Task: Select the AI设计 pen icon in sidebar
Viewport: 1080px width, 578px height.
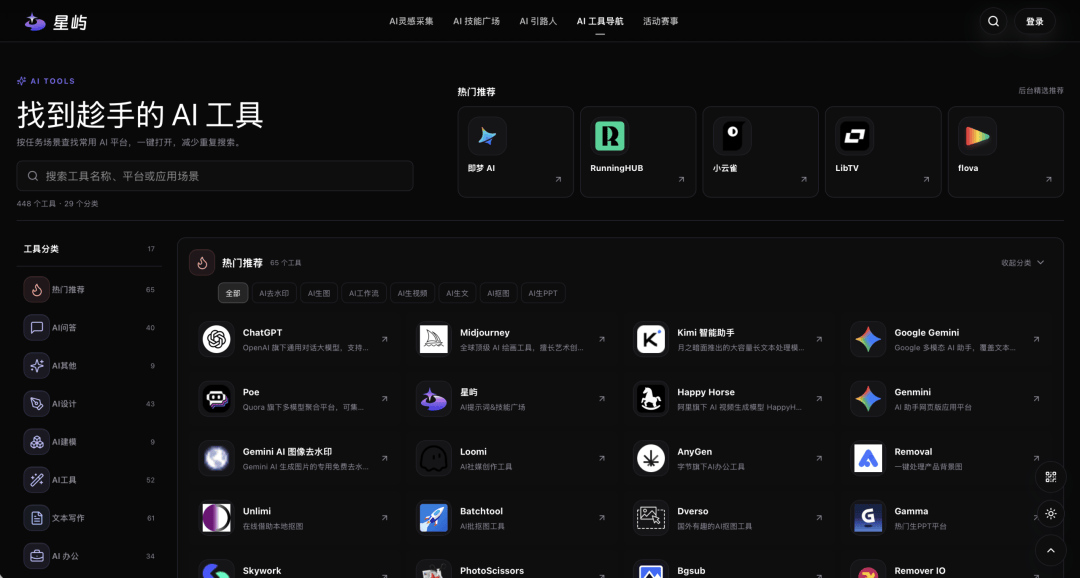Action: click(x=37, y=404)
